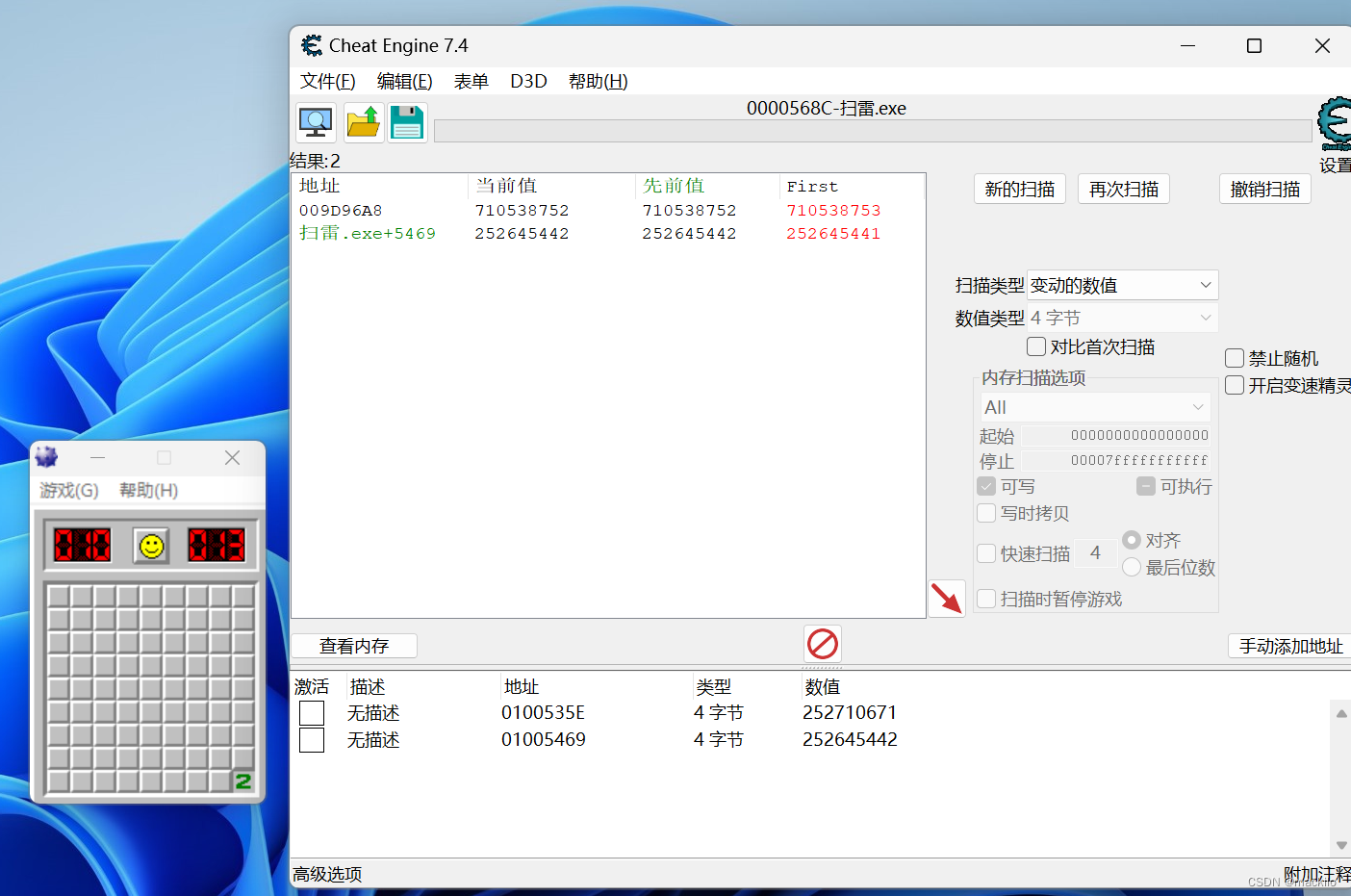Click the save floppy disk icon

click(x=407, y=123)
